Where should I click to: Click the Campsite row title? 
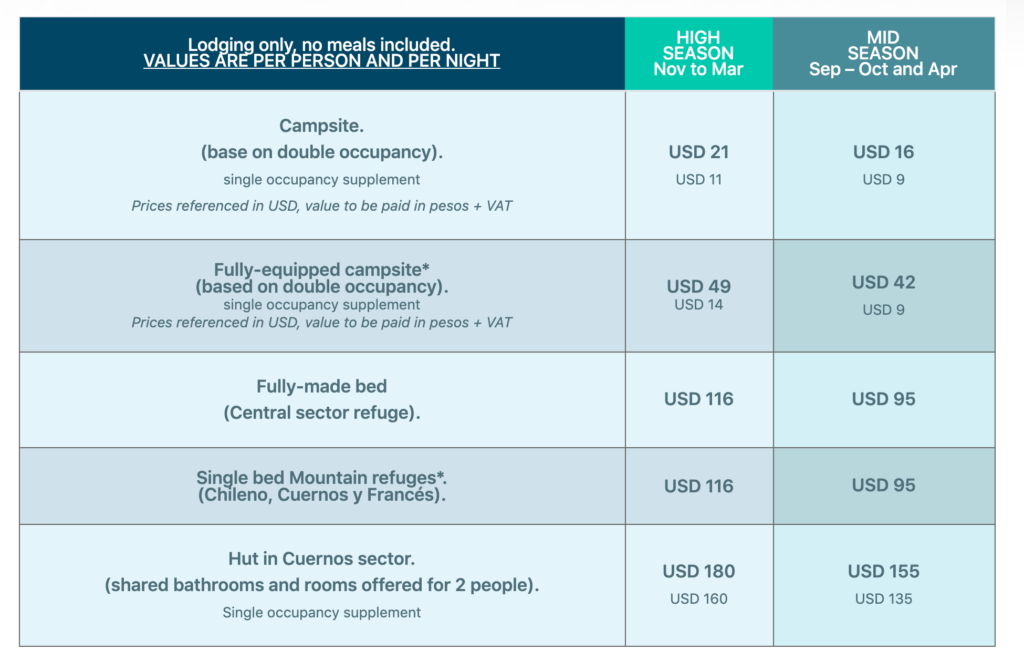click(x=321, y=126)
